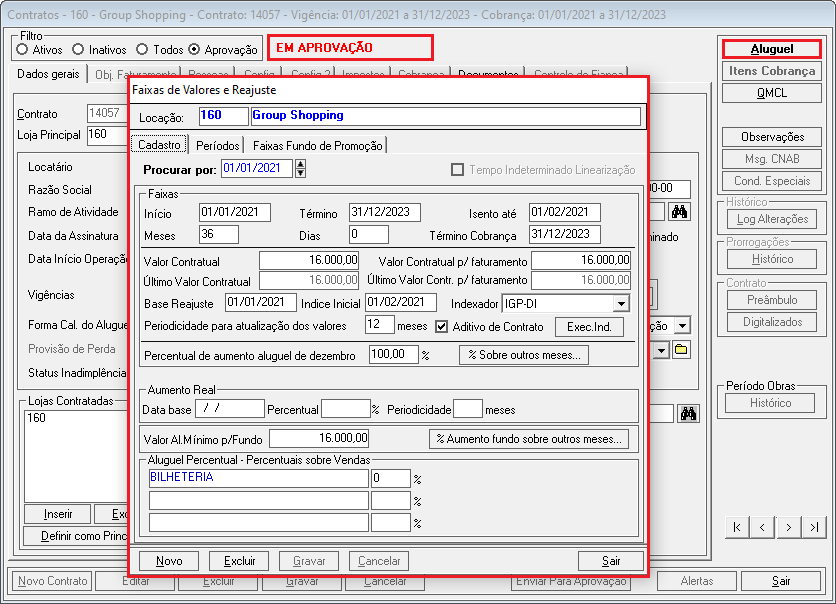Image resolution: width=836 pixels, height=604 pixels.
Task: Click binoculars icon near Lojas Contratadas area
Action: (x=688, y=413)
